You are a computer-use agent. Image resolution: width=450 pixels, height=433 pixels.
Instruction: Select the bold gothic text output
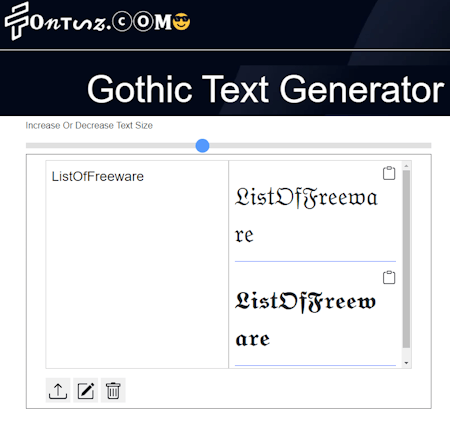tap(306, 320)
